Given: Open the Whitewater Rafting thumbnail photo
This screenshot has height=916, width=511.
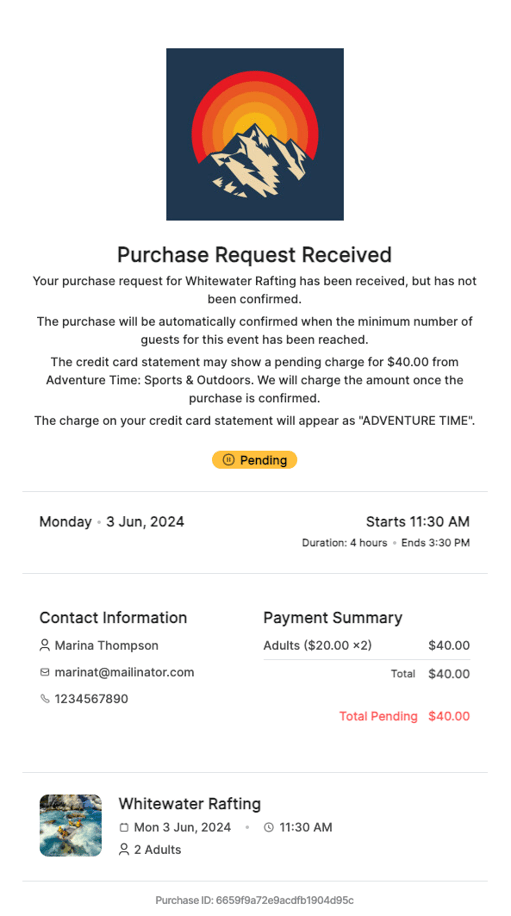Looking at the screenshot, I should click(x=71, y=825).
